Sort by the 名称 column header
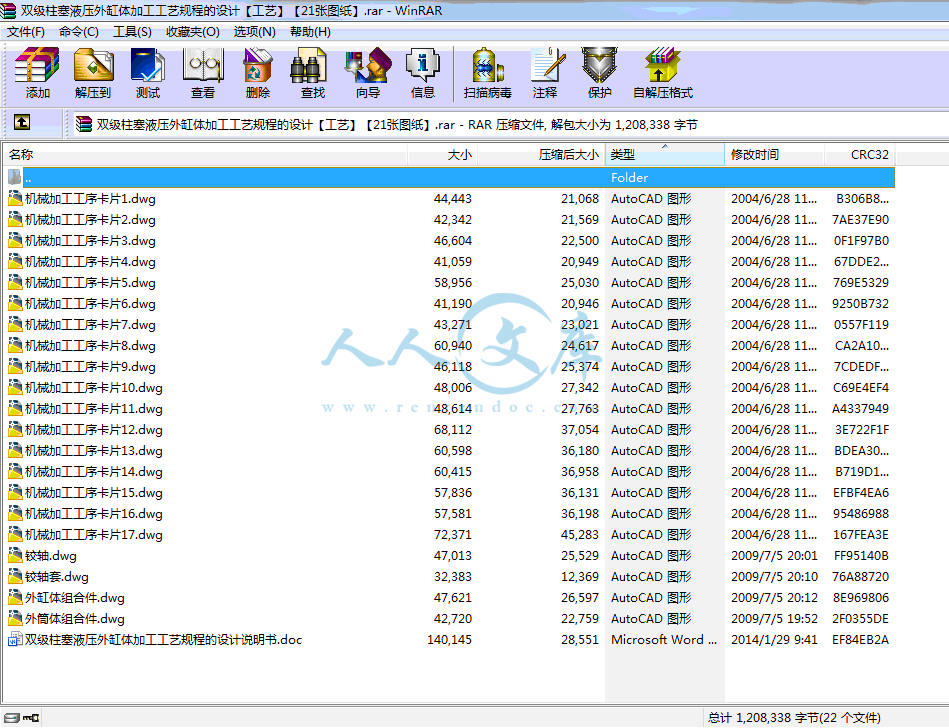 [205, 154]
